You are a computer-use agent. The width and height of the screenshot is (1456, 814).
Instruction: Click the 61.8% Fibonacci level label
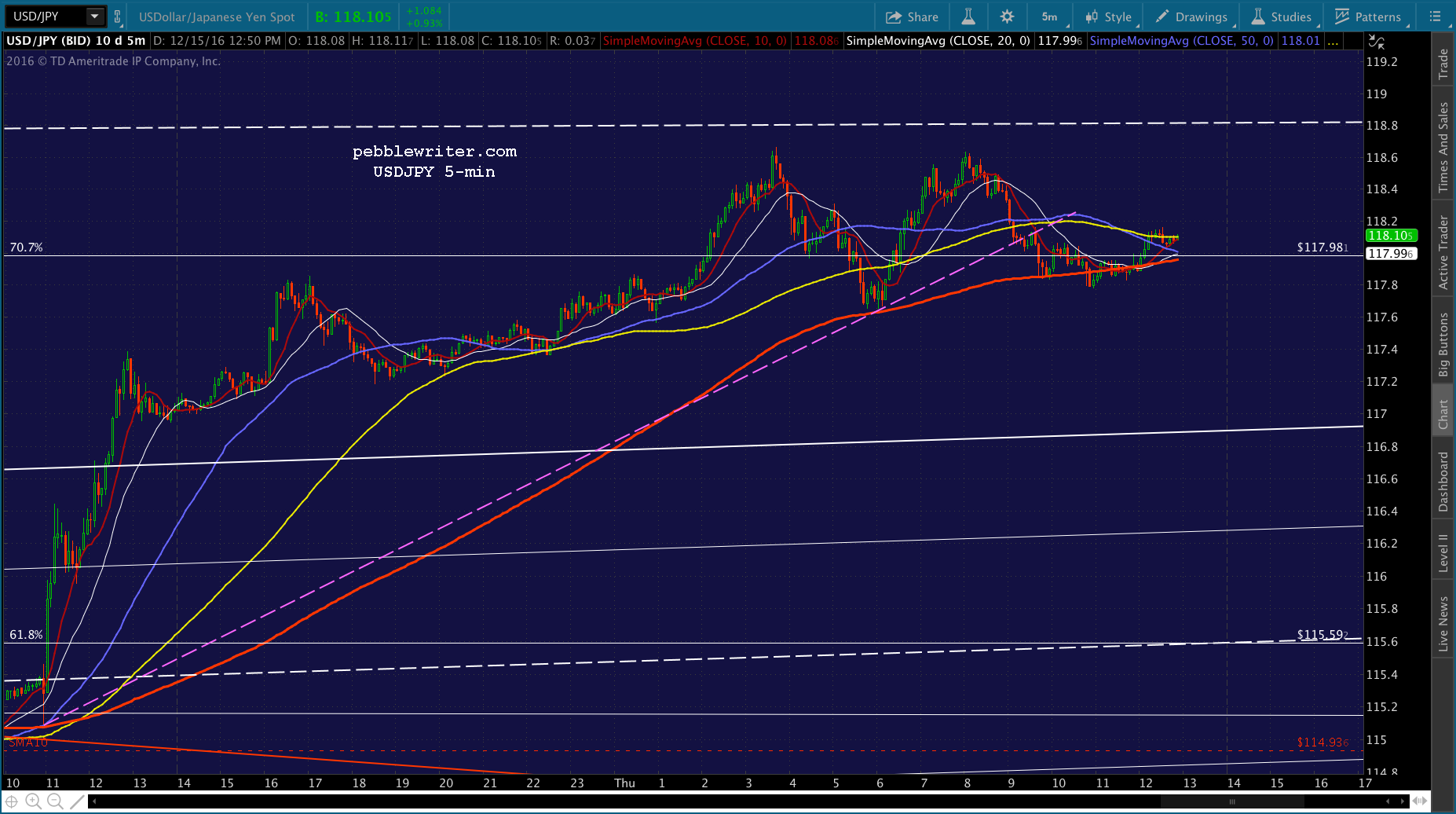[26, 635]
